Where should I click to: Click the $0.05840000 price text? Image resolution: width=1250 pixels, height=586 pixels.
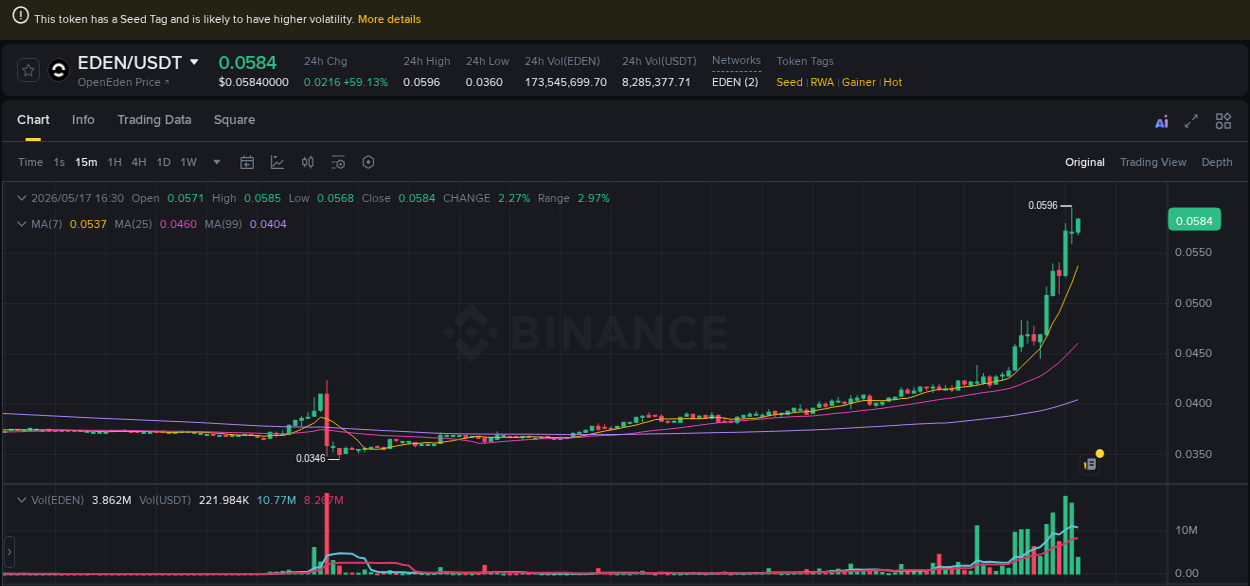253,82
